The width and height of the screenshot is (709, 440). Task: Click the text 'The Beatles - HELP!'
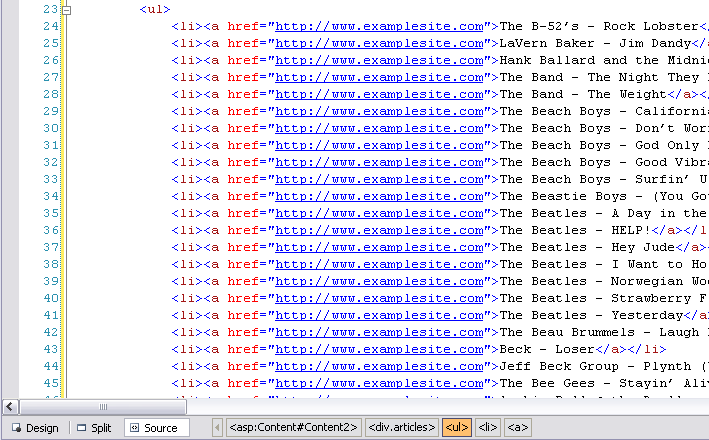575,230
